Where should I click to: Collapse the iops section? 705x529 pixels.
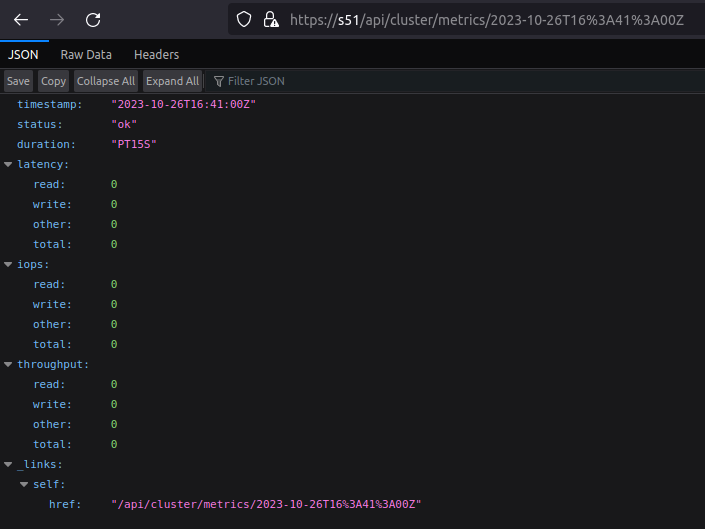(x=9, y=264)
